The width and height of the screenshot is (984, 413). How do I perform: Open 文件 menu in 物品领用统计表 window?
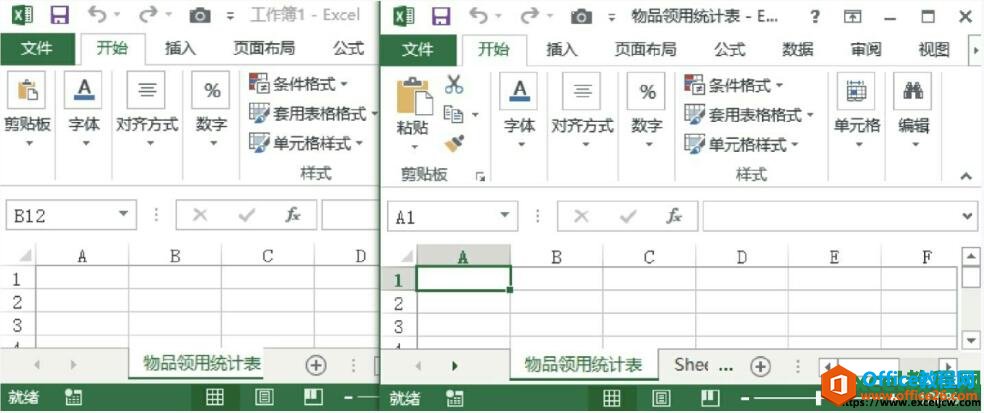pos(418,50)
